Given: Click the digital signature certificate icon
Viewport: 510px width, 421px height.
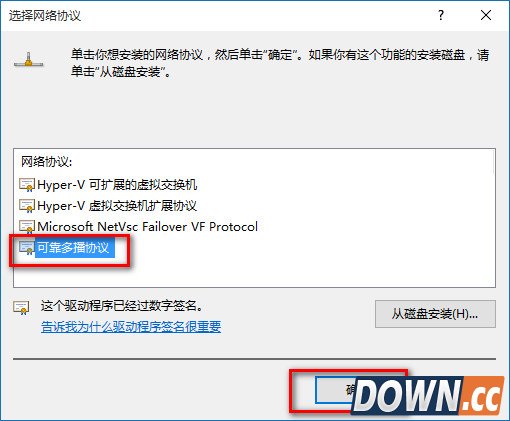Looking at the screenshot, I should point(21,307).
